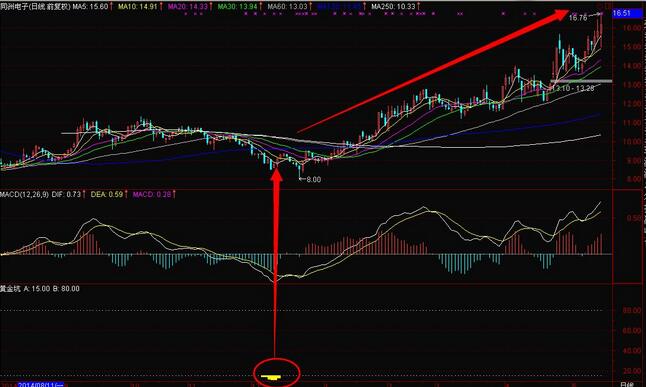Open 黄金坑 A: 15.00 B: 80.00 indicator label

coord(40,289)
